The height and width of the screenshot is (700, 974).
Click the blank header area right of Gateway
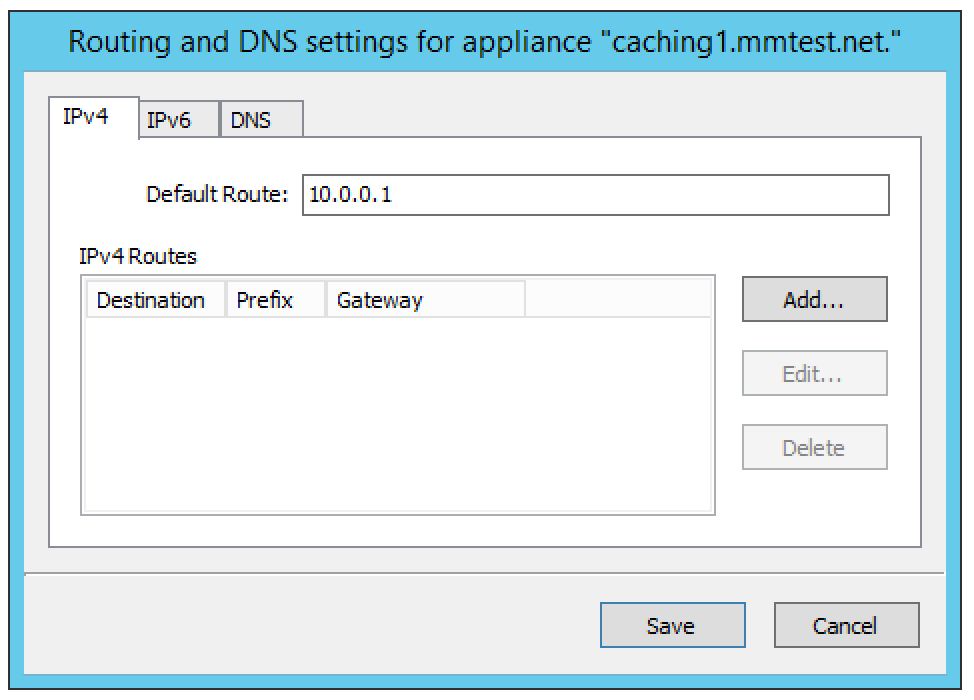tap(618, 300)
